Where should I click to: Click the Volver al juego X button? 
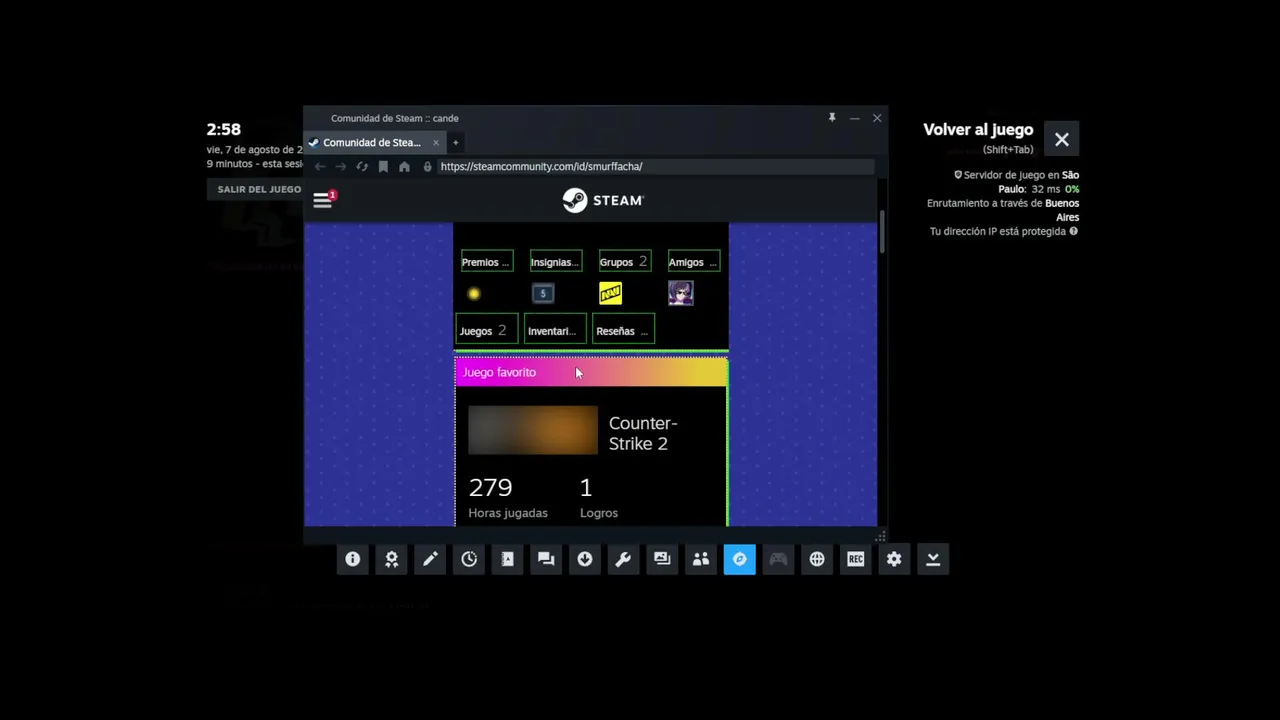click(x=1062, y=140)
